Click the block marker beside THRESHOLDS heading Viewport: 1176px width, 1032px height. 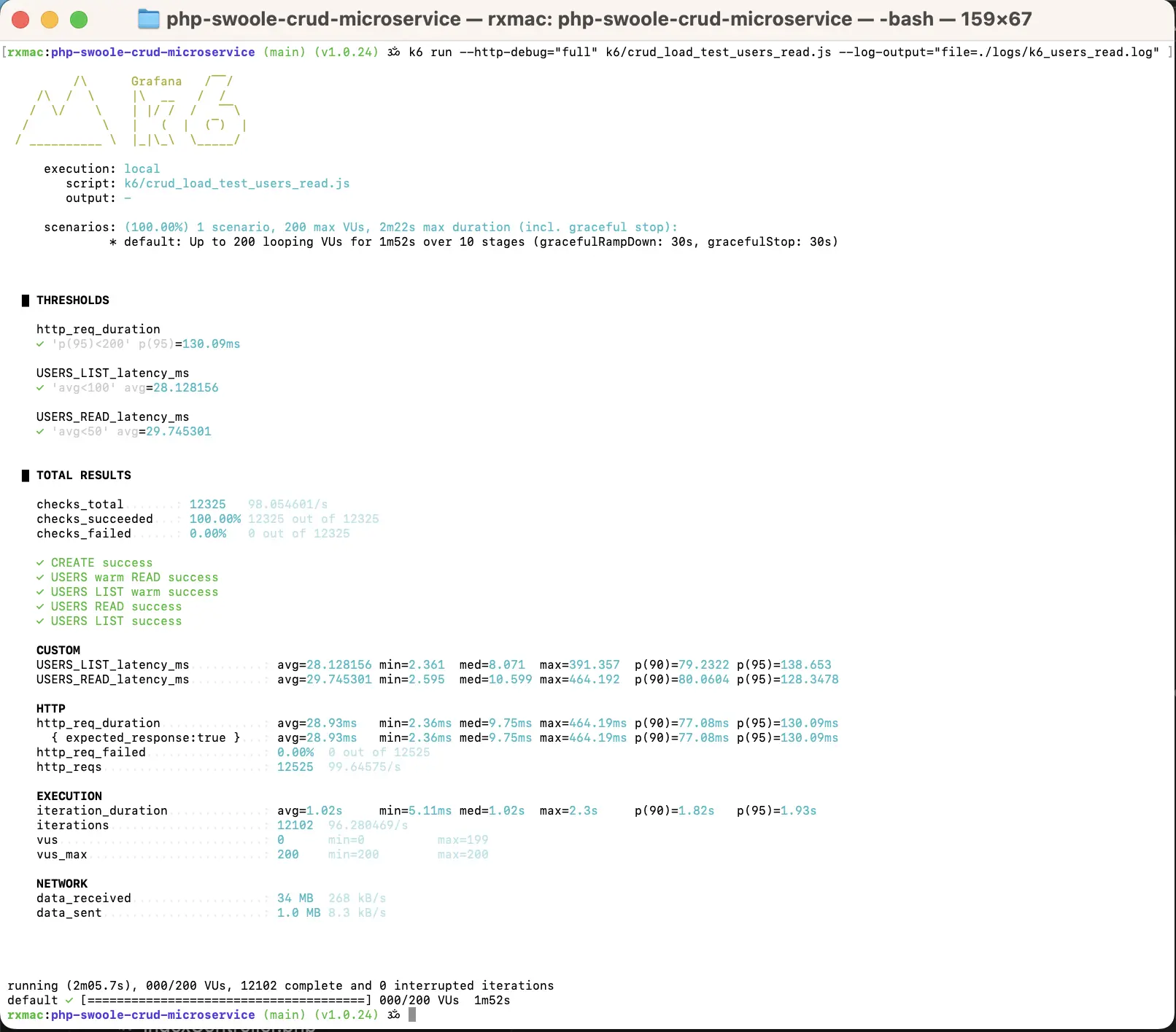26,300
